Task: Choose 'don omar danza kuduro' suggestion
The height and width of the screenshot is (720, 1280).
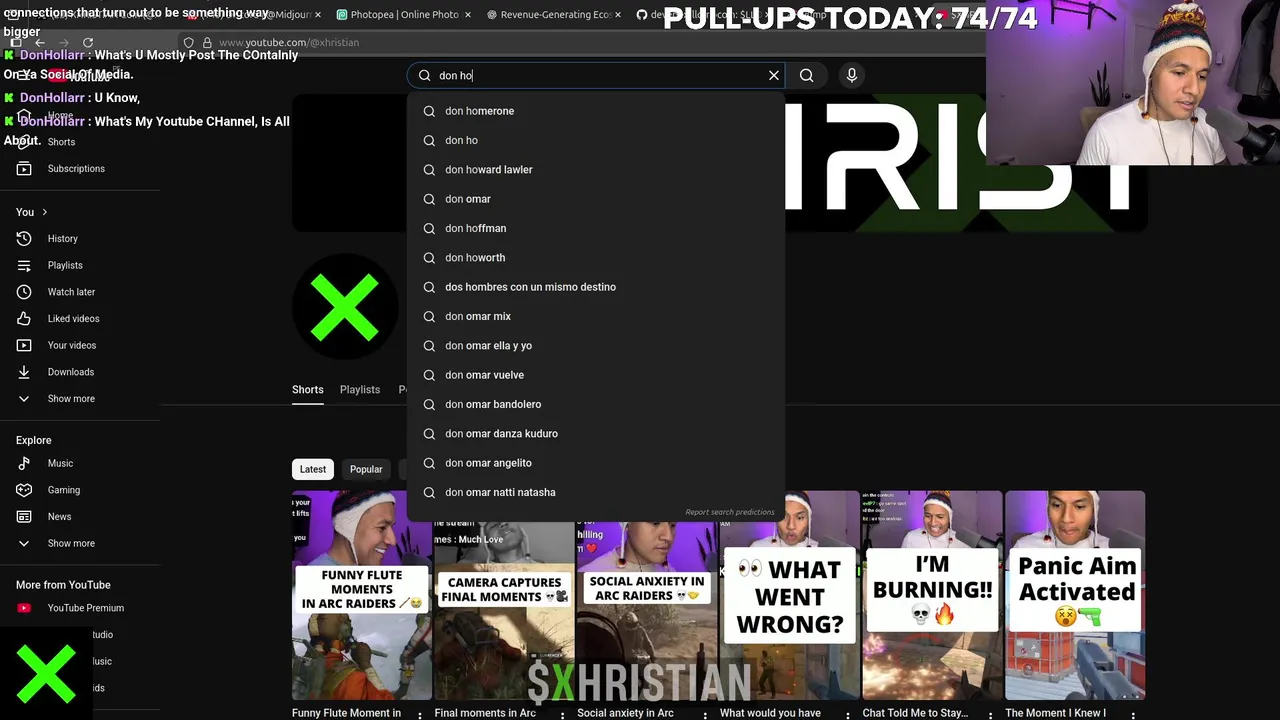Action: click(x=596, y=433)
